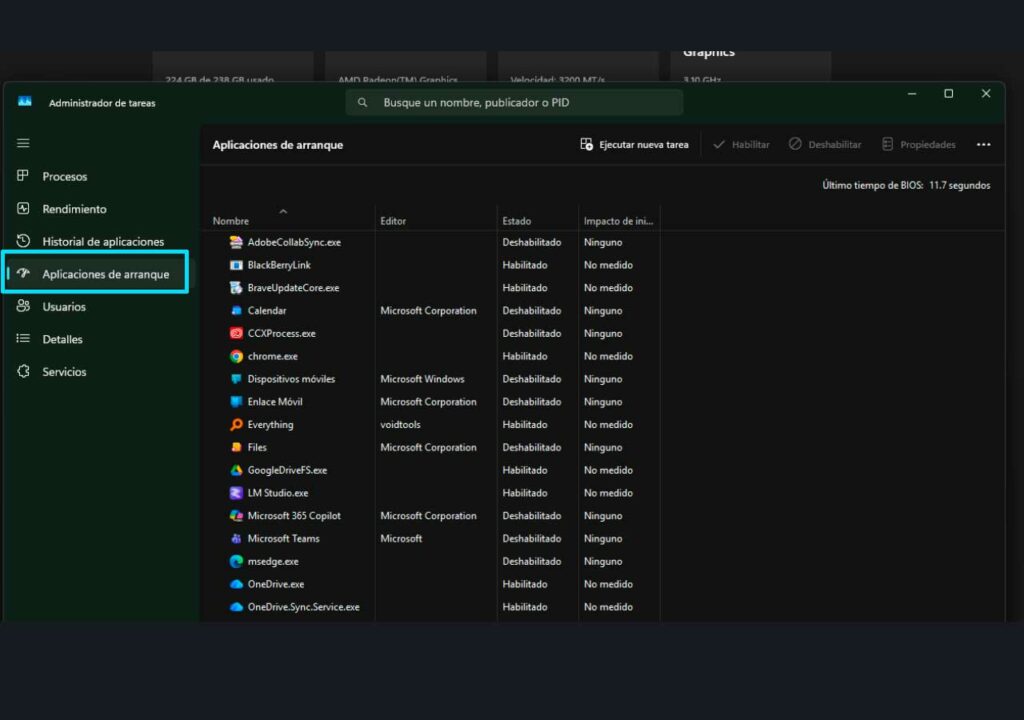Open the three-dot more options menu
The image size is (1024, 720).
pyautogui.click(x=984, y=144)
